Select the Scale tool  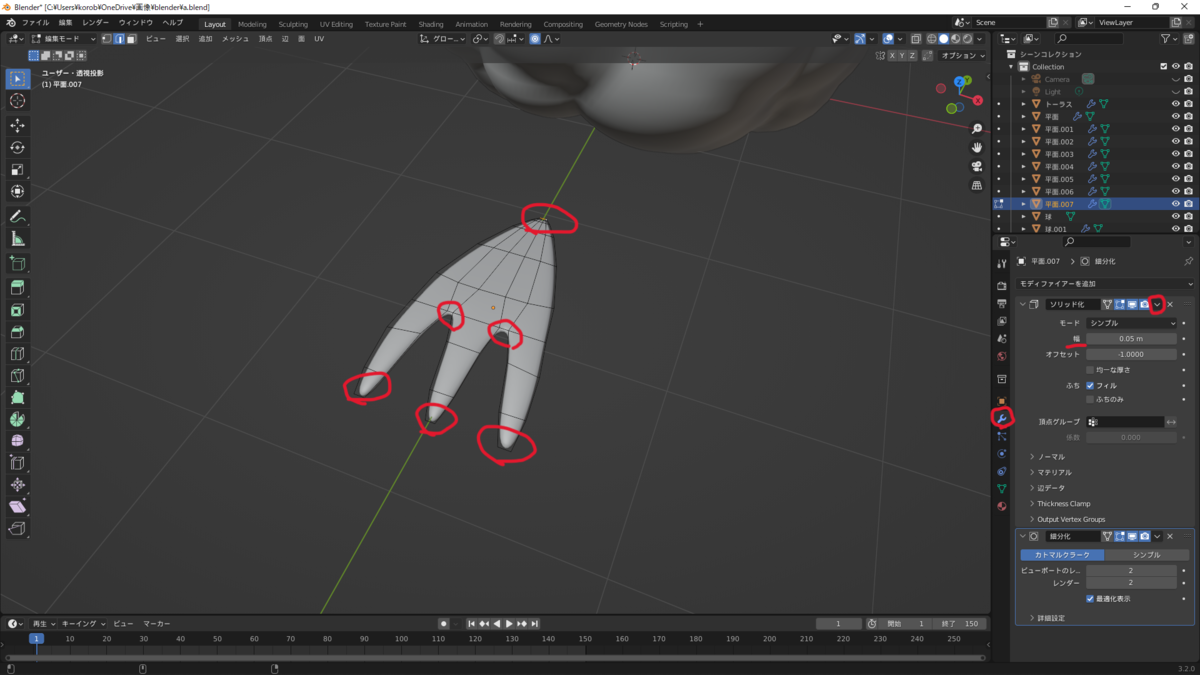[x=17, y=170]
